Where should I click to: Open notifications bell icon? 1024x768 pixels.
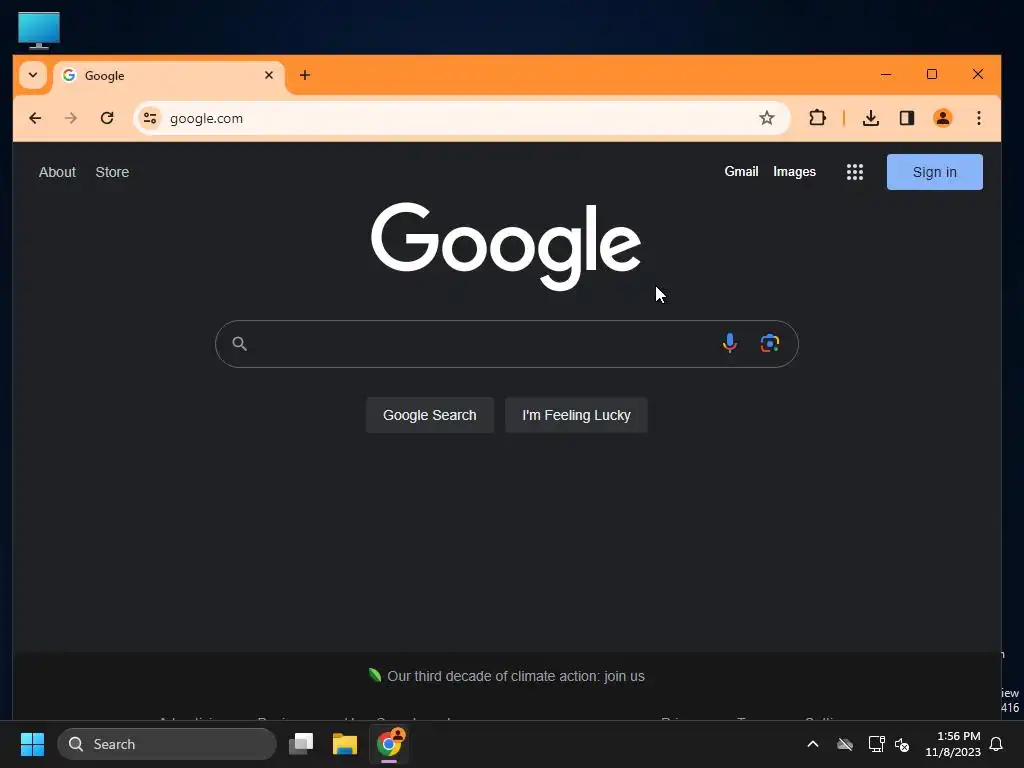(x=997, y=744)
